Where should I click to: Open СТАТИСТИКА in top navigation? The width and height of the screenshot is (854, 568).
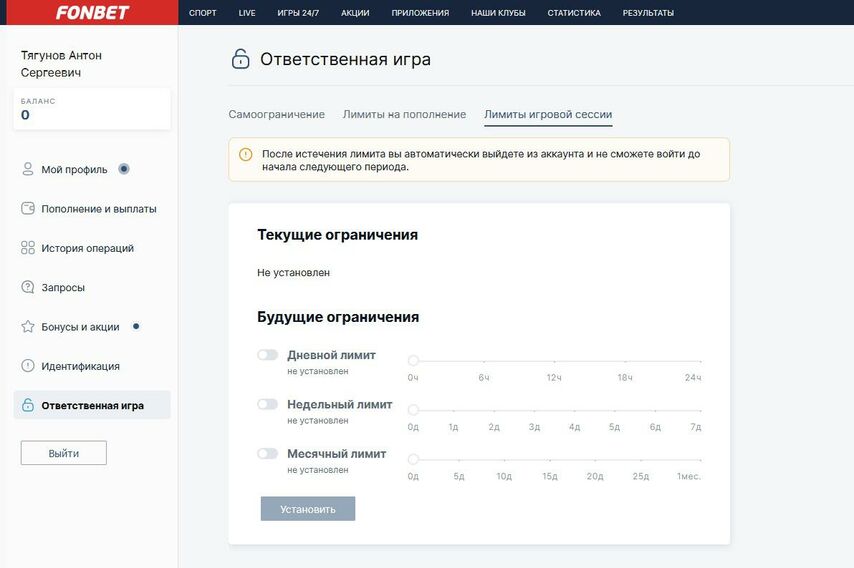[x=574, y=13]
